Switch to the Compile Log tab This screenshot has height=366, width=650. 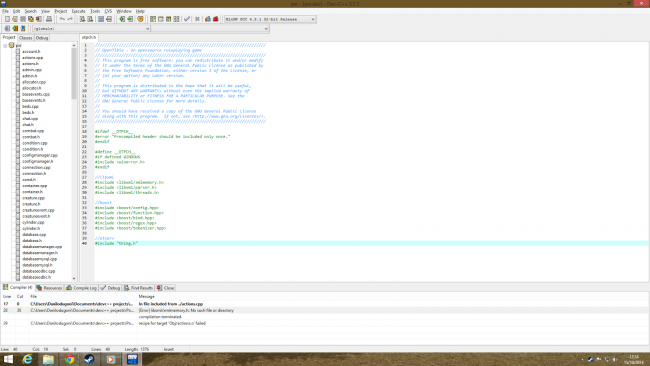click(x=82, y=288)
